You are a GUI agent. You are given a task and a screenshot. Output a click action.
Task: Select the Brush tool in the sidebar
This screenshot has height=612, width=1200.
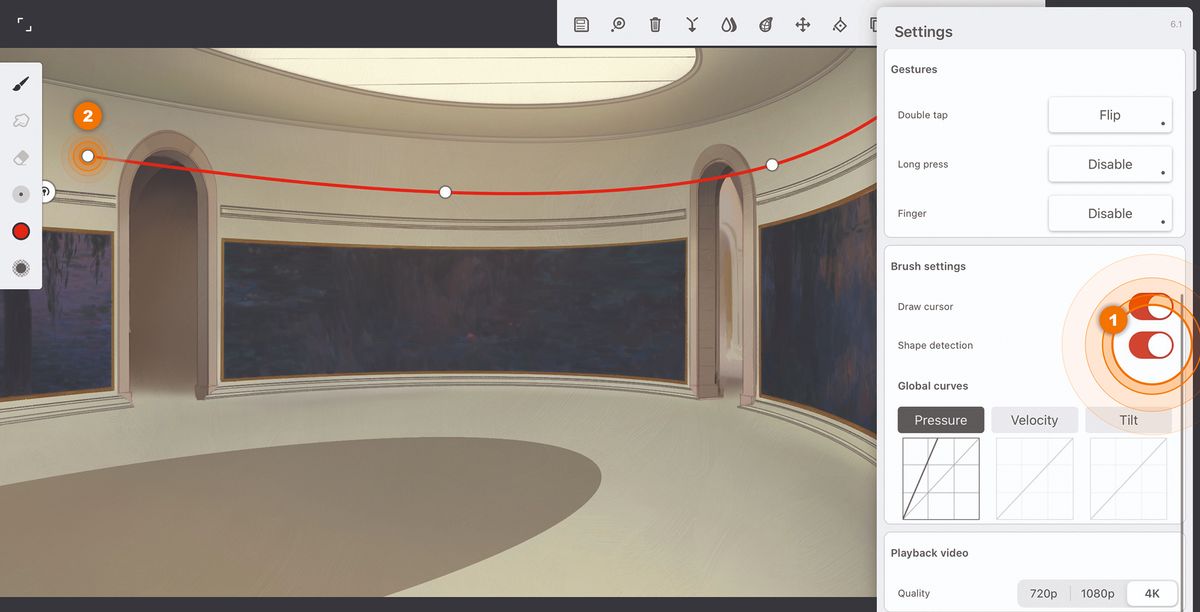(x=21, y=83)
